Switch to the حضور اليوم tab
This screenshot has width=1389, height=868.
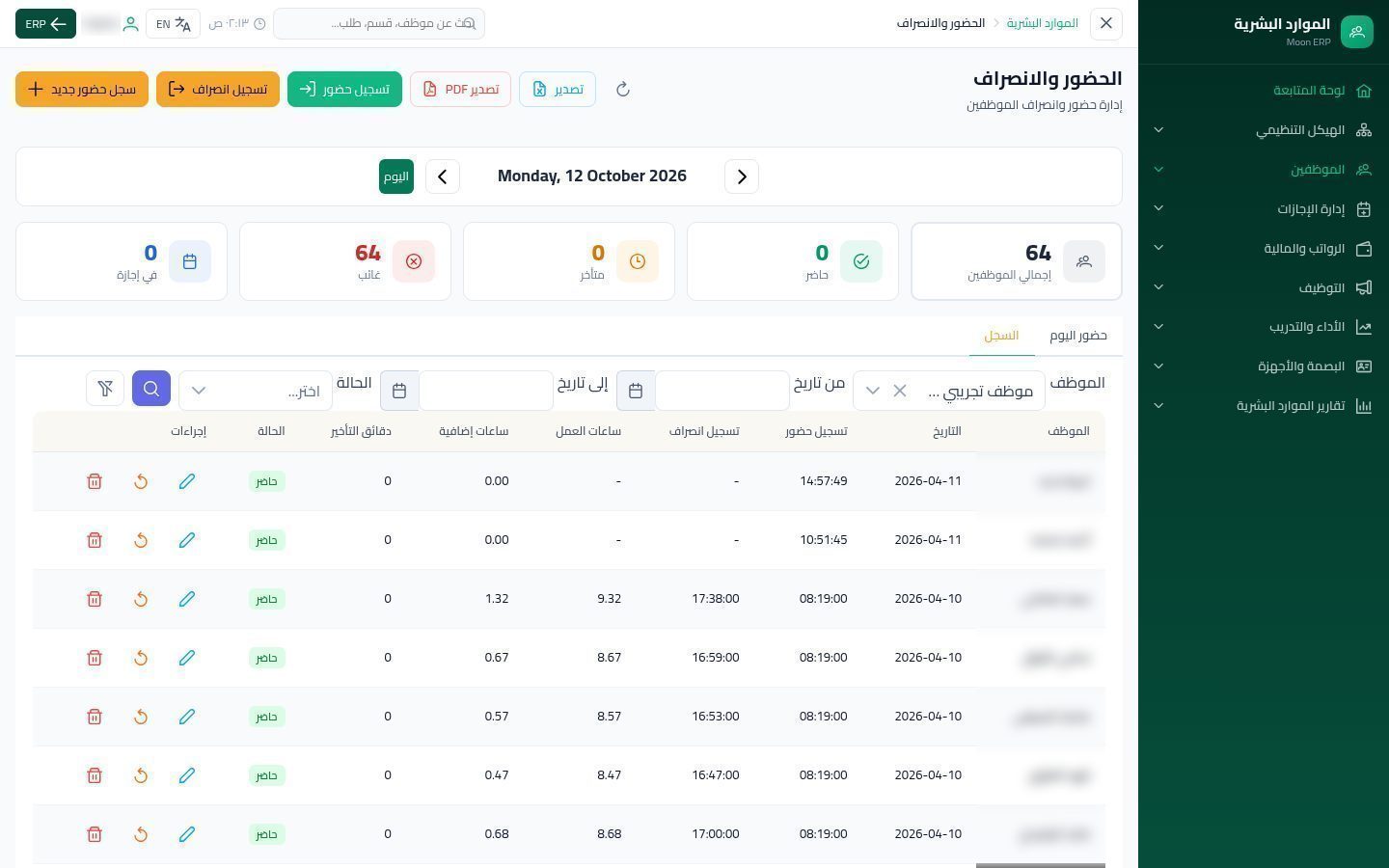[x=1078, y=336]
